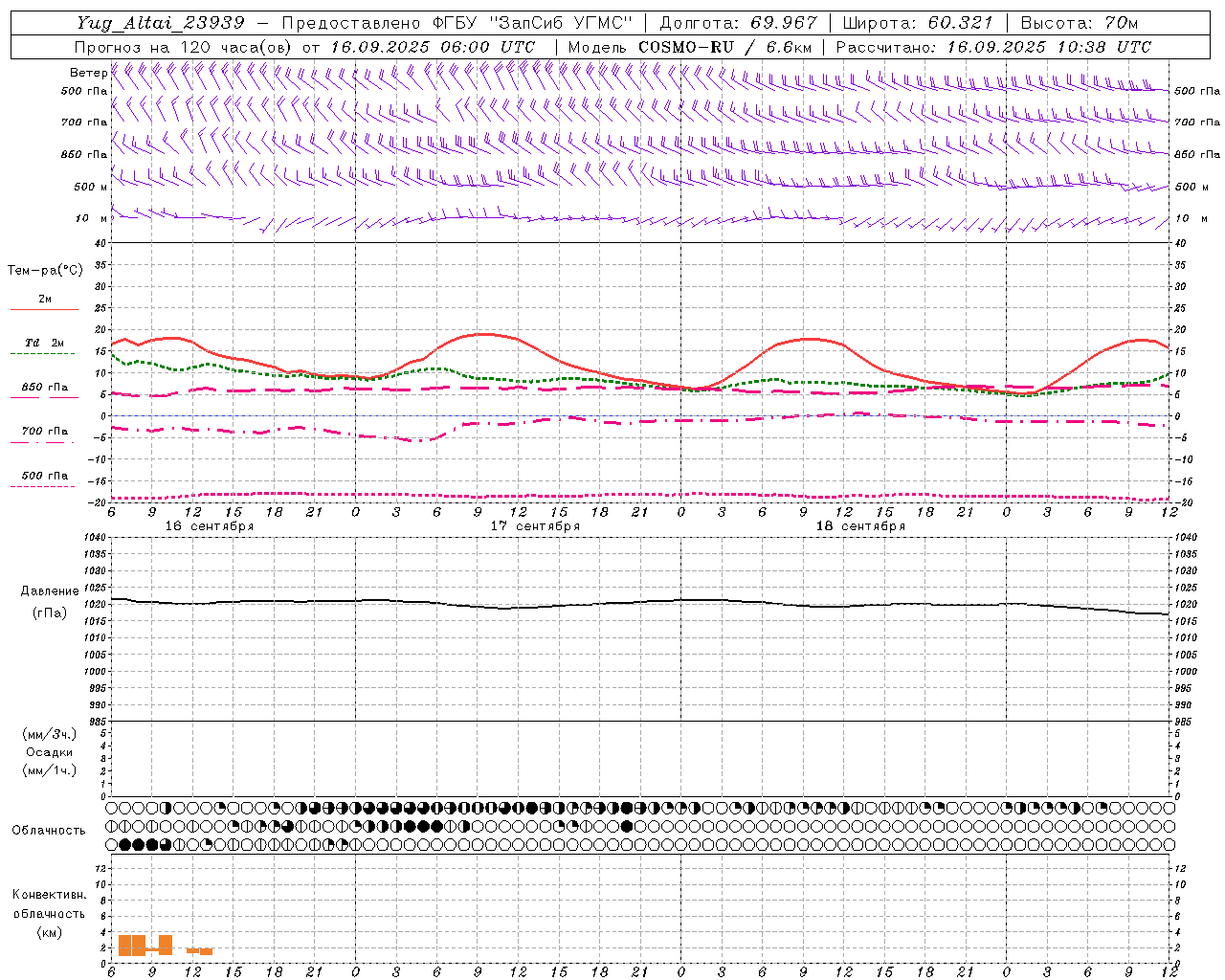Screen dimensions: 1225x980
Task: Click the Модель COSMO-RU / 6.6км label
Action: pos(690,47)
